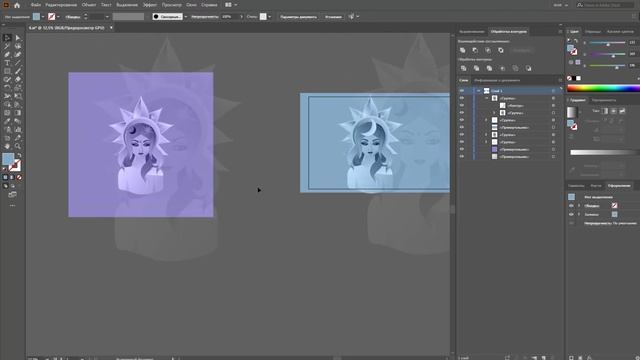Click the gradient ramp slider bar
640x360 pixels.
tap(605, 152)
